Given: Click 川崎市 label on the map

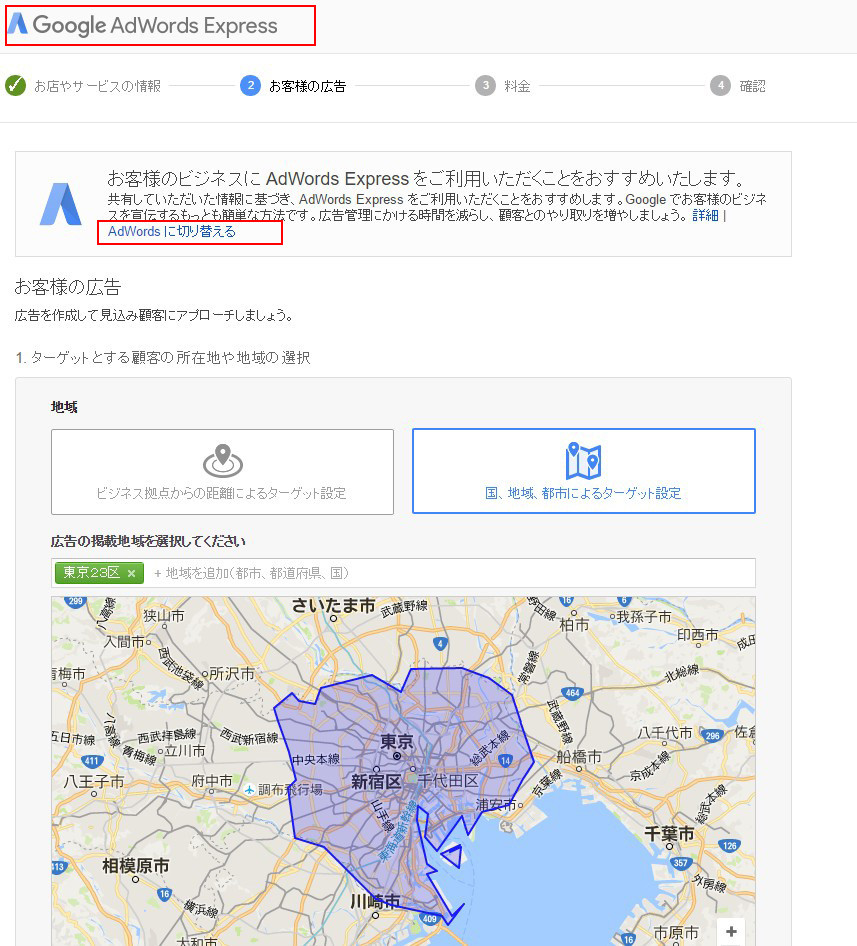Looking at the screenshot, I should [x=375, y=901].
